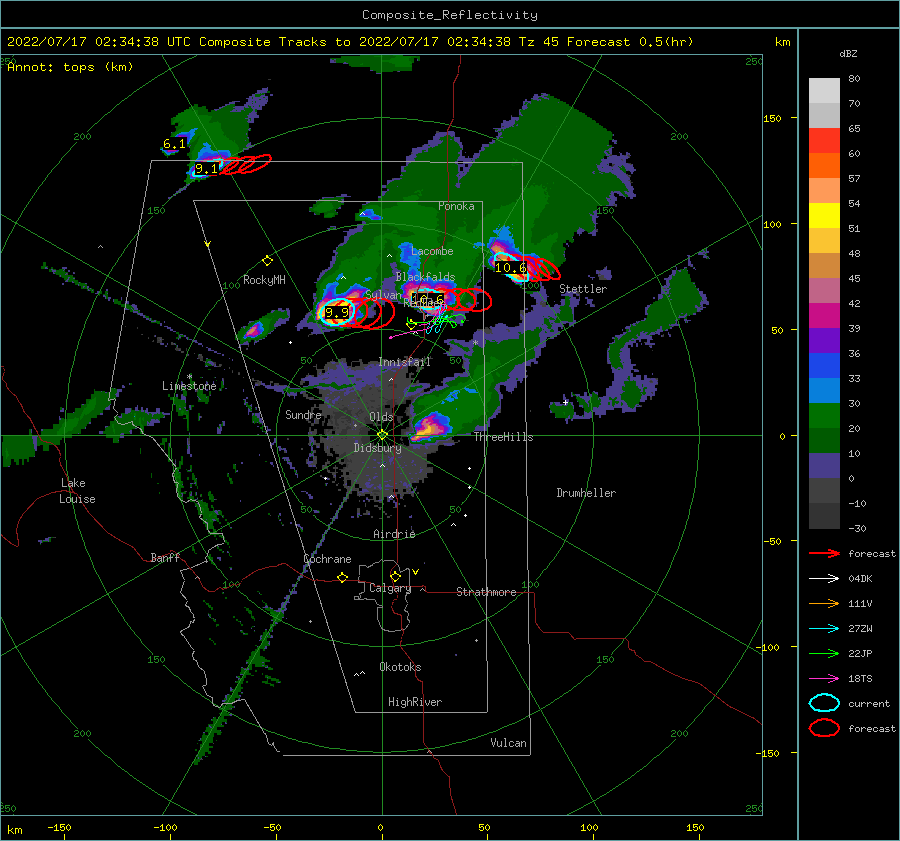Click the Vulcan label

pyautogui.click(x=508, y=743)
